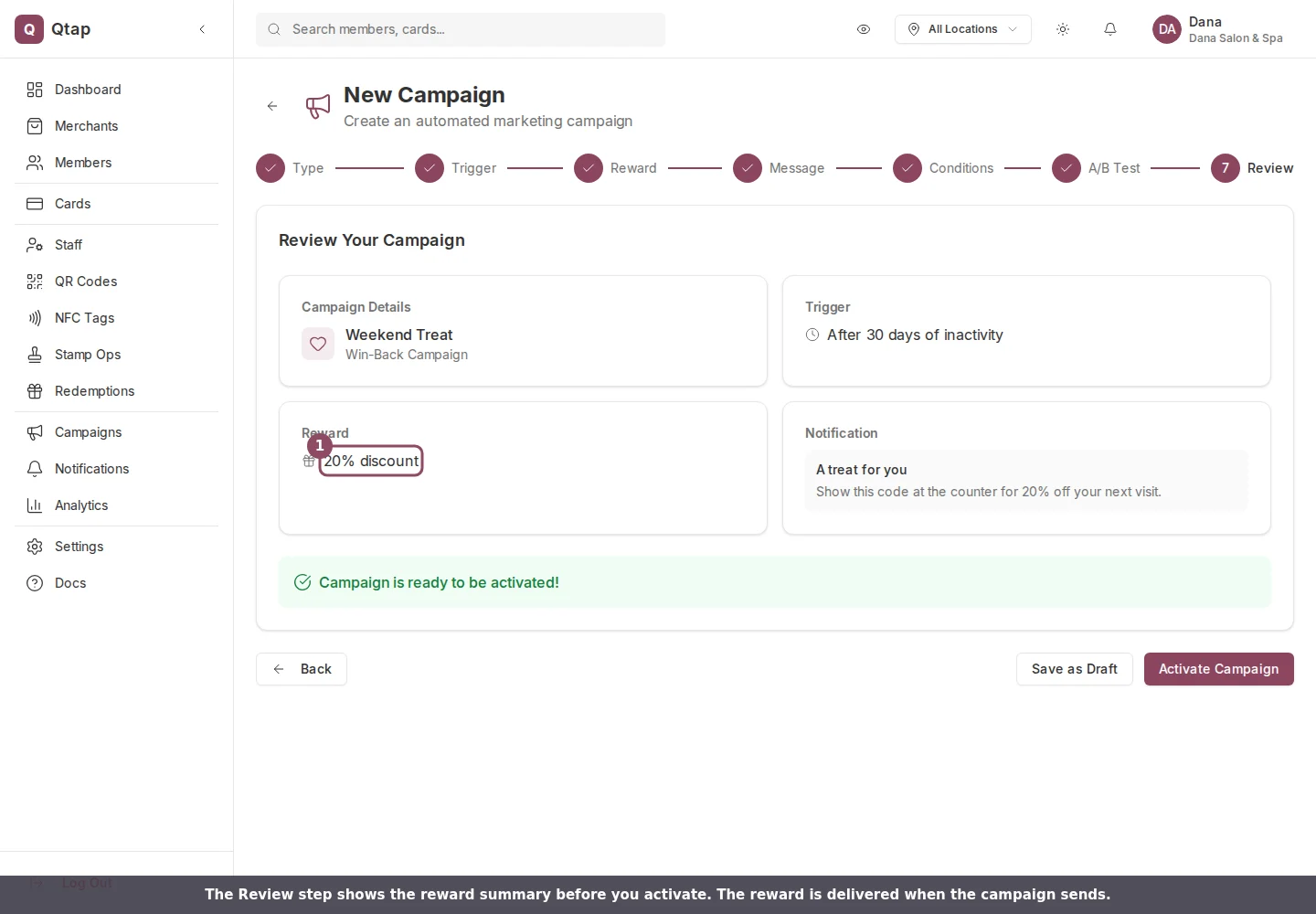Click Save as Draft
Screen dimensions: 1316x914
pos(1075,669)
